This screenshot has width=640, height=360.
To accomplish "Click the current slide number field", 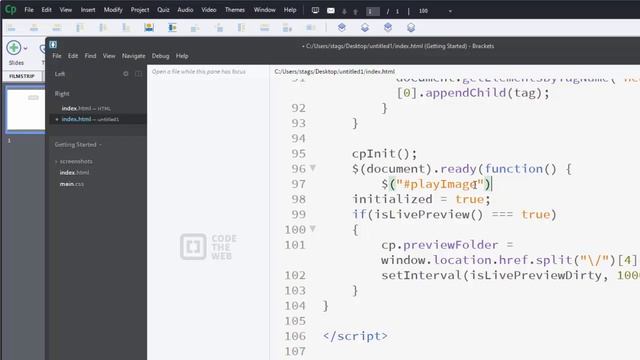I will pos(372,11).
